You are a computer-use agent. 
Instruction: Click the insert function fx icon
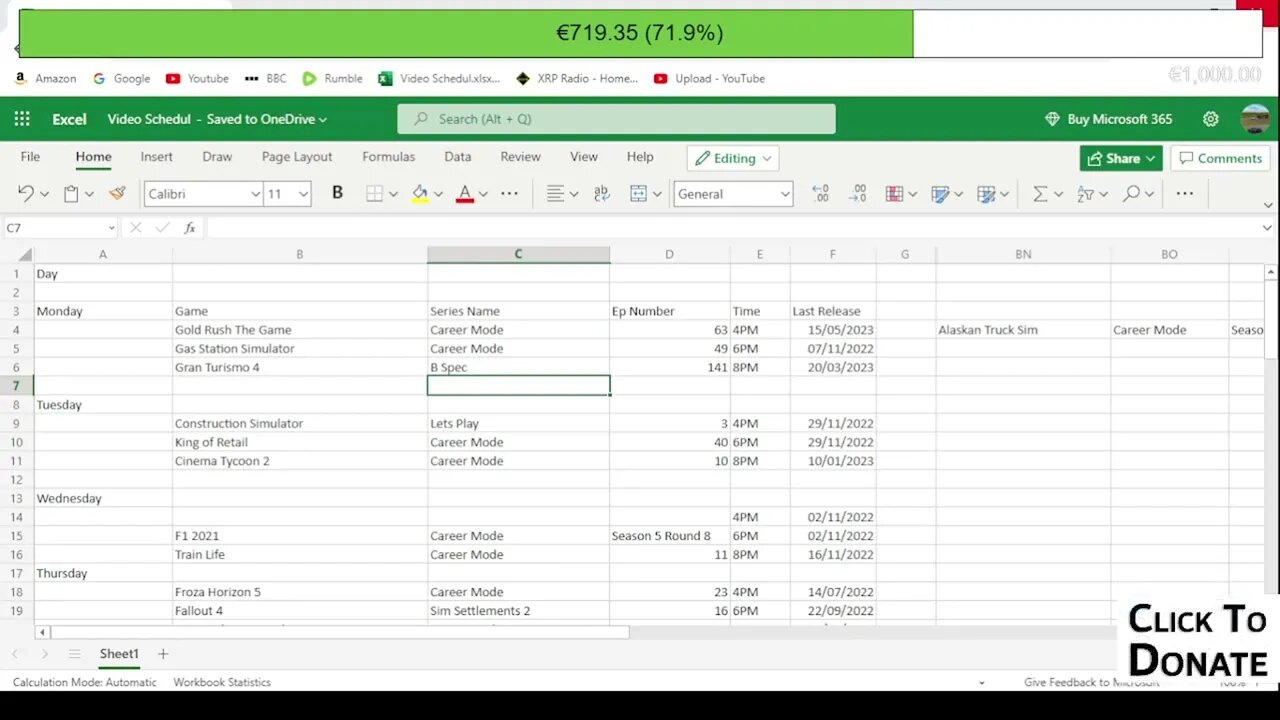tap(190, 228)
